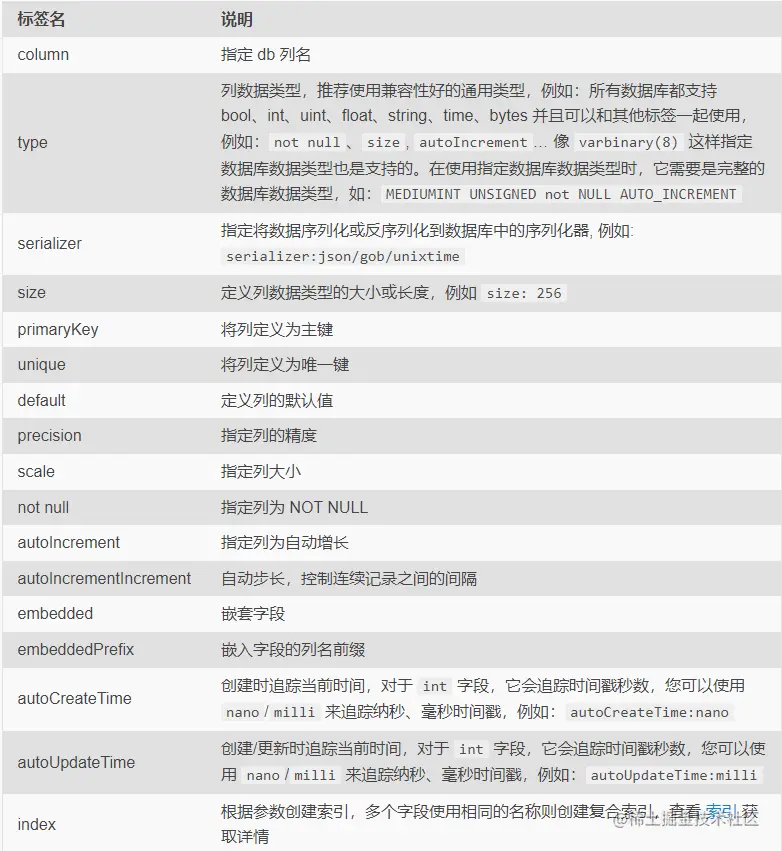Click the milli code snippet in autoCreateTime row
This screenshot has height=851, width=782.
pyautogui.click(x=294, y=712)
